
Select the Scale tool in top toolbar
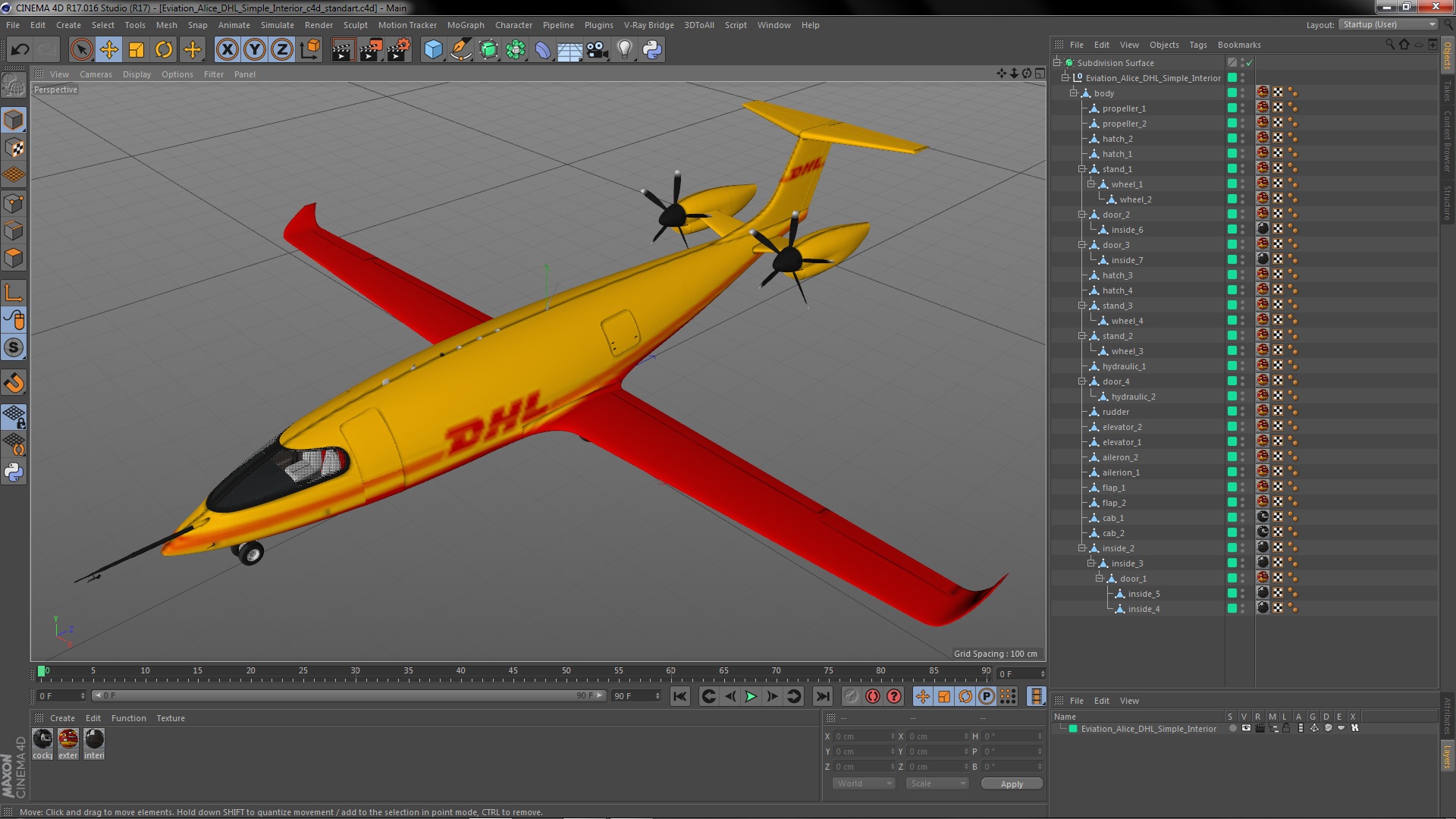pyautogui.click(x=136, y=50)
